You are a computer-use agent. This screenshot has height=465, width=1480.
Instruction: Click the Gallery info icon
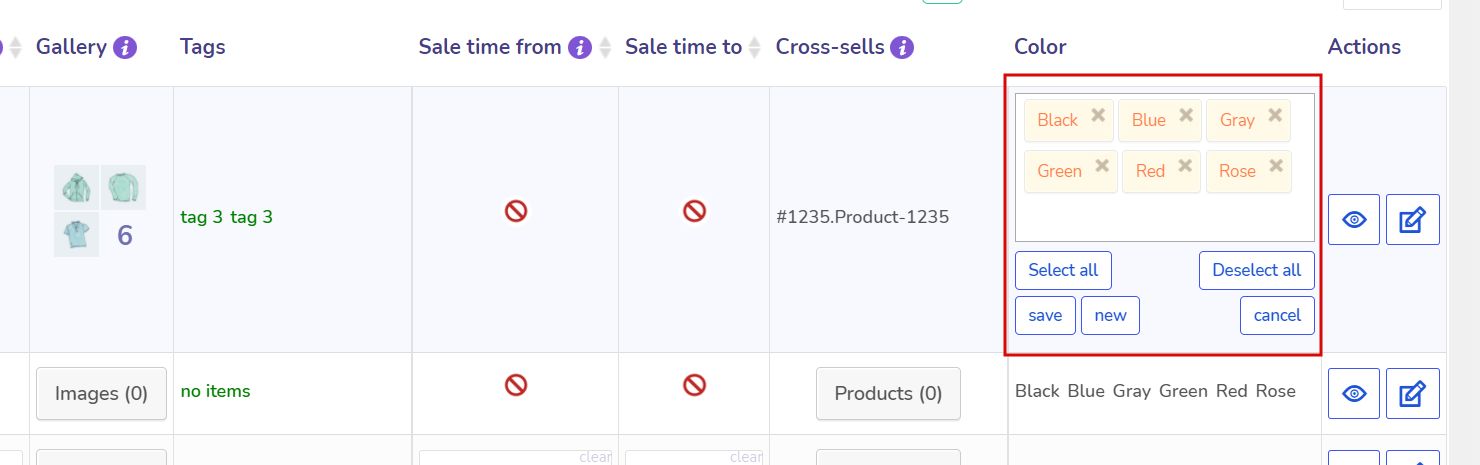click(125, 47)
